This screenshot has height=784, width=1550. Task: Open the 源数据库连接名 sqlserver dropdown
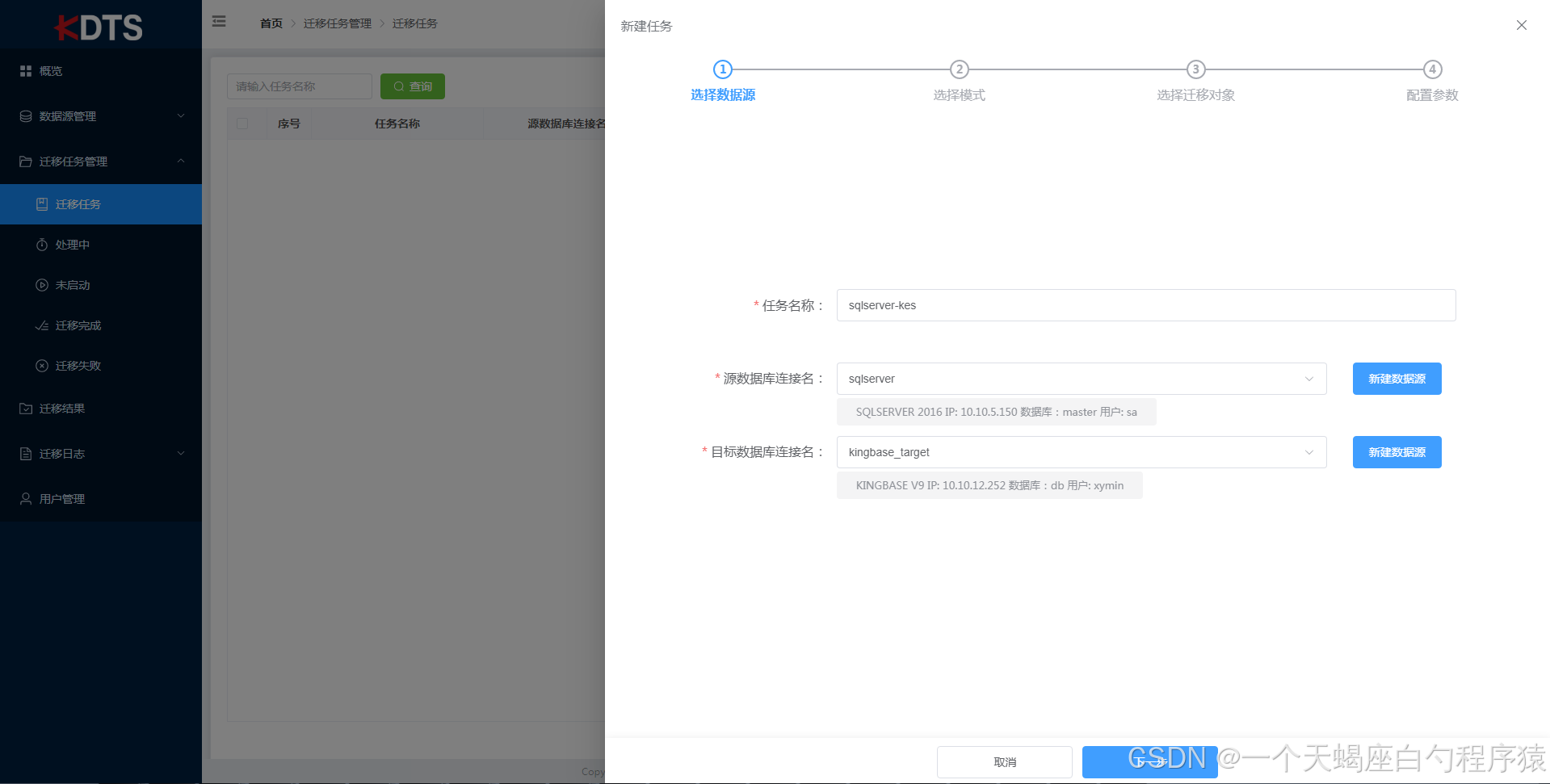click(1308, 379)
